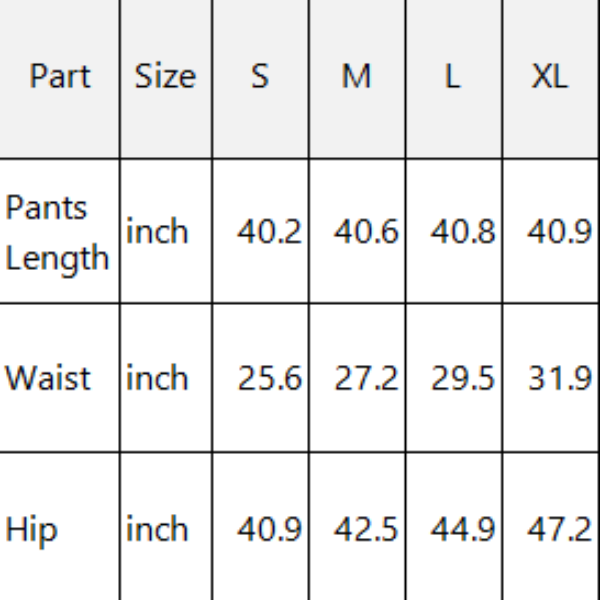
Task: Select the S size column header
Action: pos(260,76)
